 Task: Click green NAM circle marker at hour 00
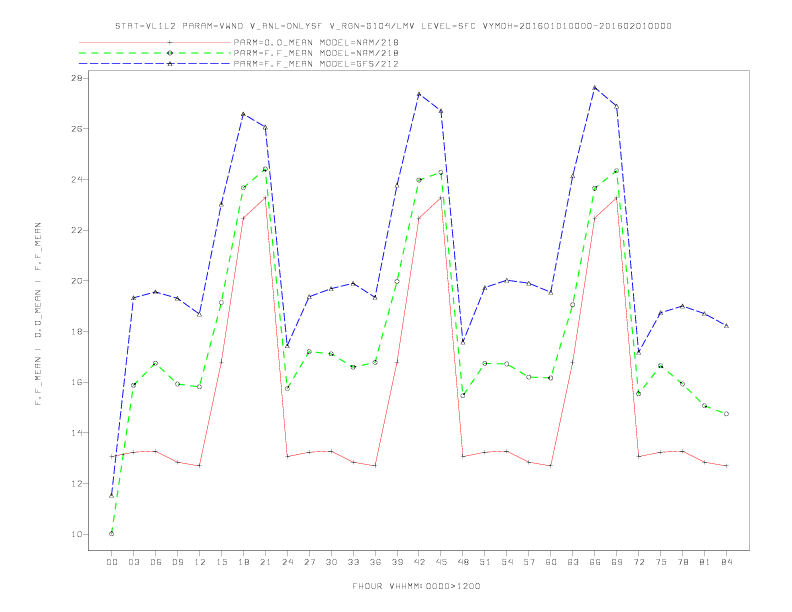tap(112, 534)
